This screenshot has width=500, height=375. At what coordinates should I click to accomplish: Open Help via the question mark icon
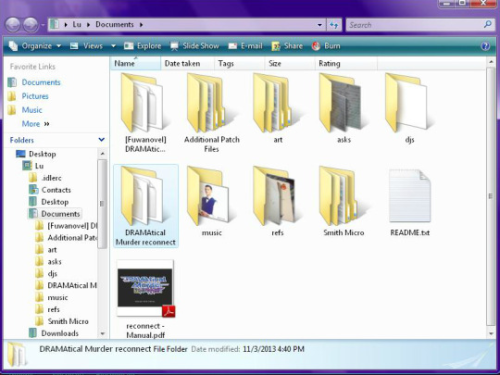tap(485, 46)
